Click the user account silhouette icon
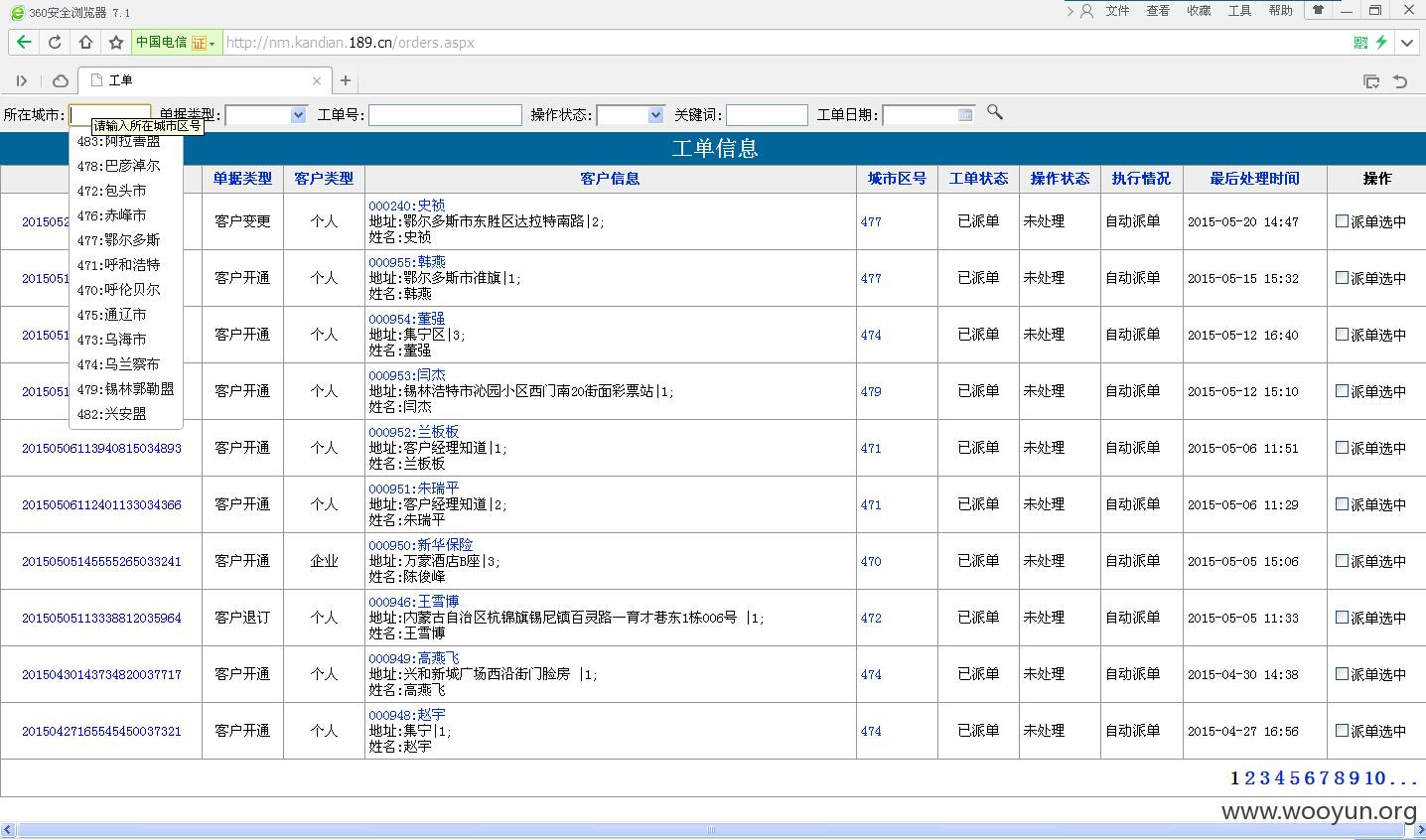This screenshot has height=840, width=1426. tap(1087, 11)
